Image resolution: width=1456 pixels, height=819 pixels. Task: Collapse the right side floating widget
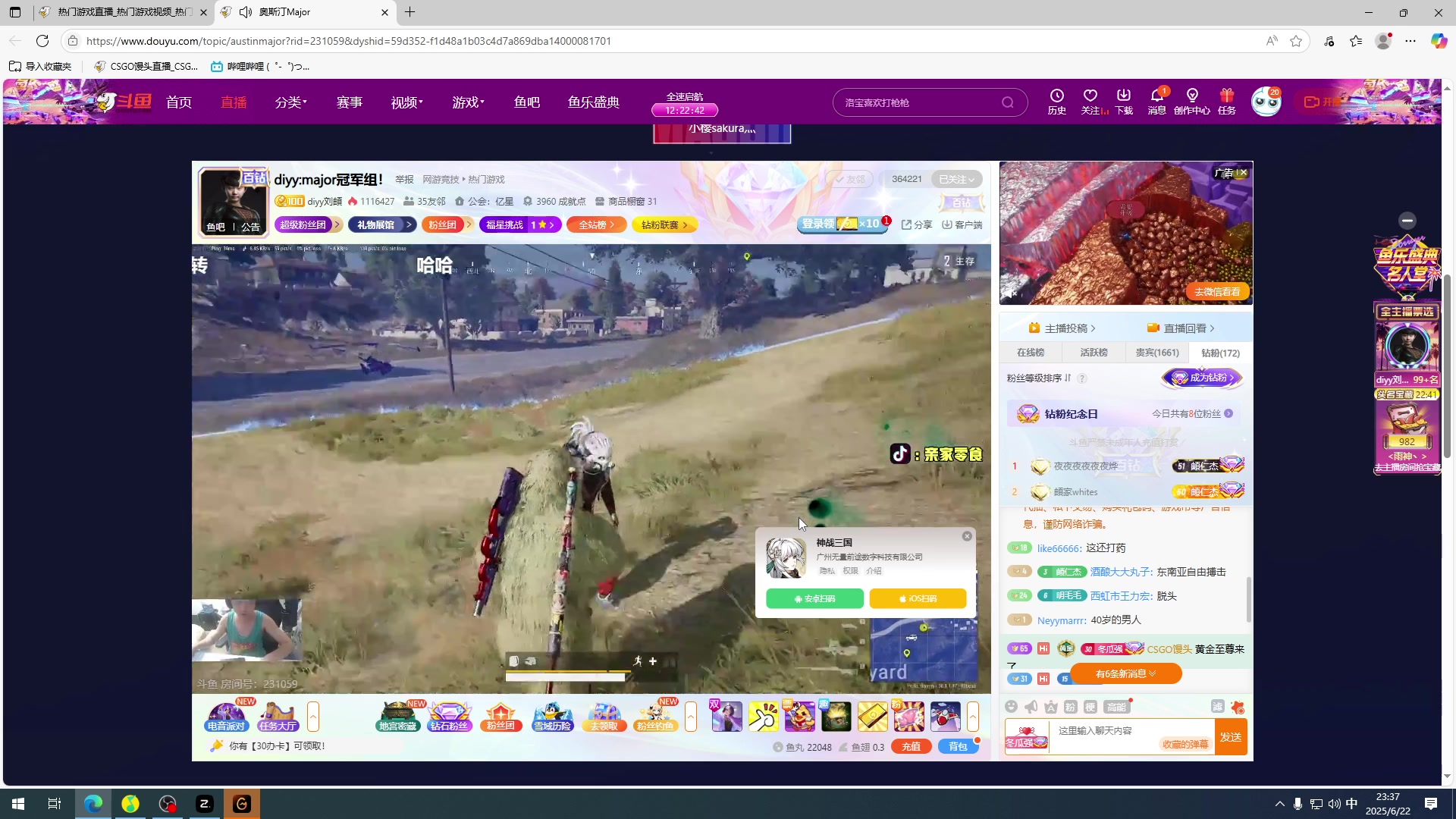pyautogui.click(x=1407, y=221)
